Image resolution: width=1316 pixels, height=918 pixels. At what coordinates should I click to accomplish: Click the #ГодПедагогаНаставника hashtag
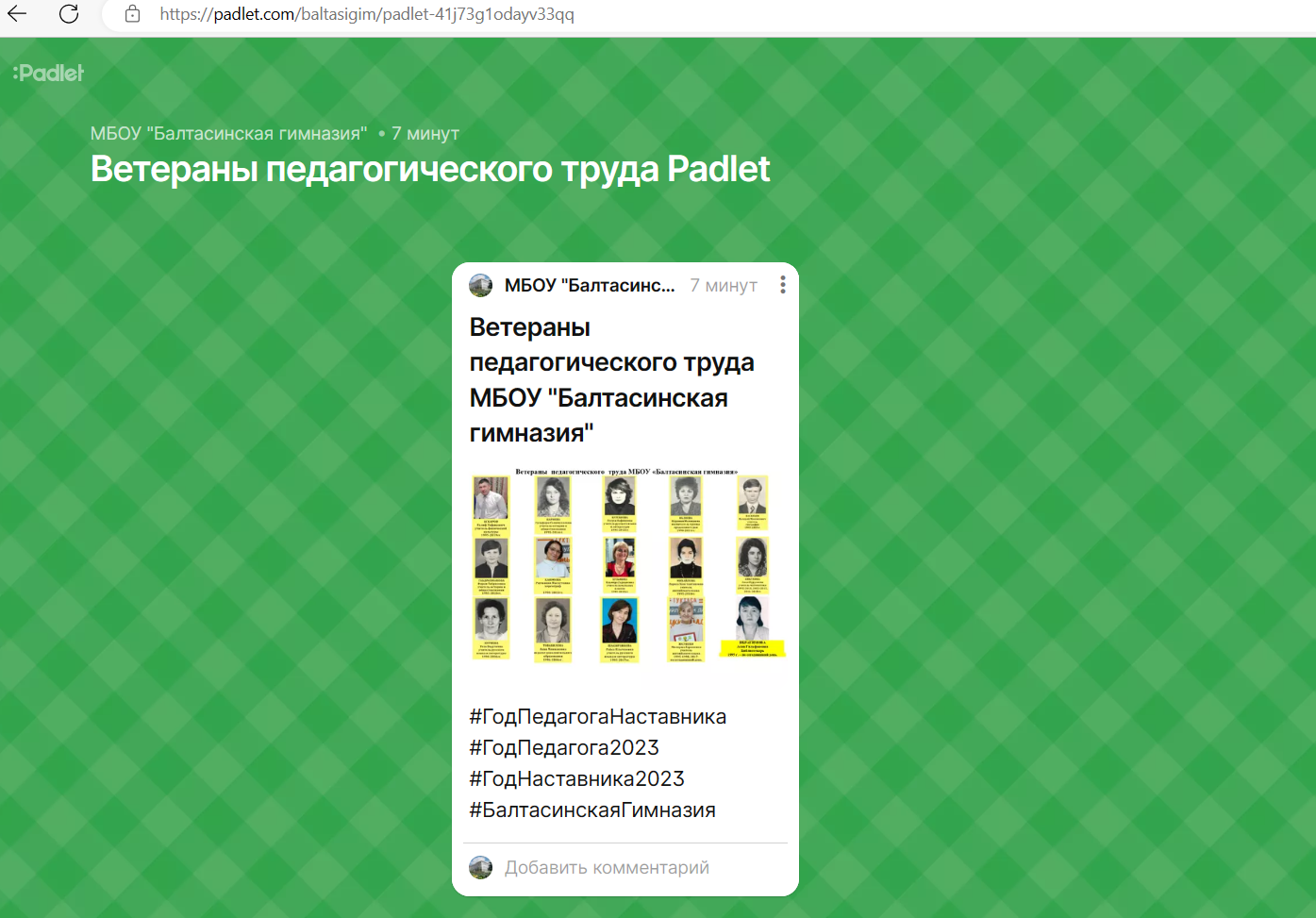[x=598, y=717]
